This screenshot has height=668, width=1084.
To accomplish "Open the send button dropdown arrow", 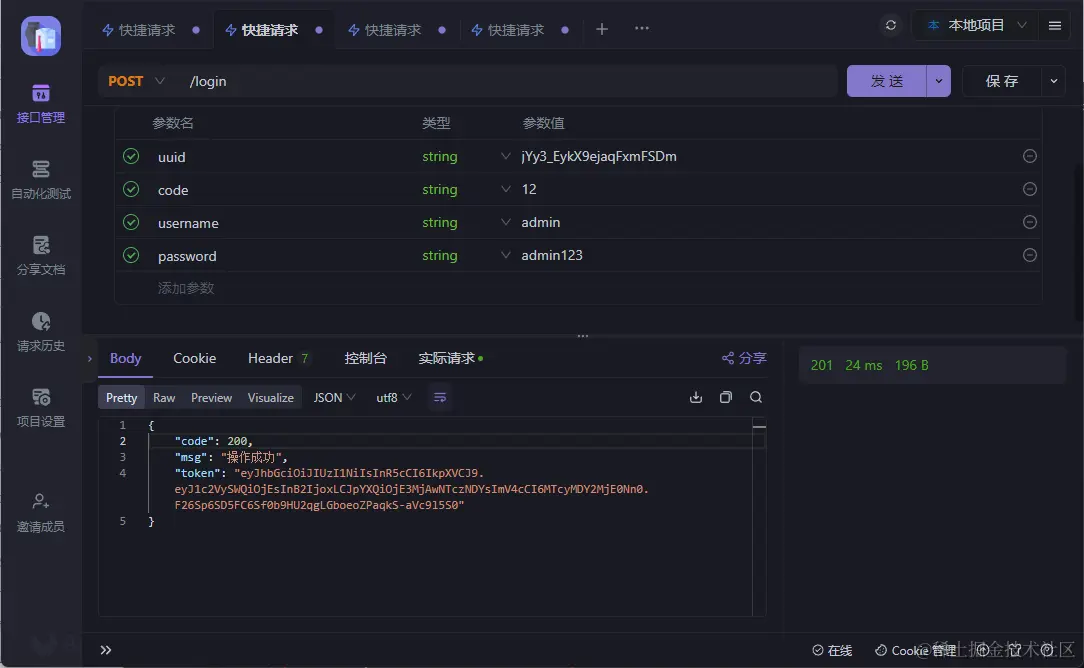I will coord(938,81).
